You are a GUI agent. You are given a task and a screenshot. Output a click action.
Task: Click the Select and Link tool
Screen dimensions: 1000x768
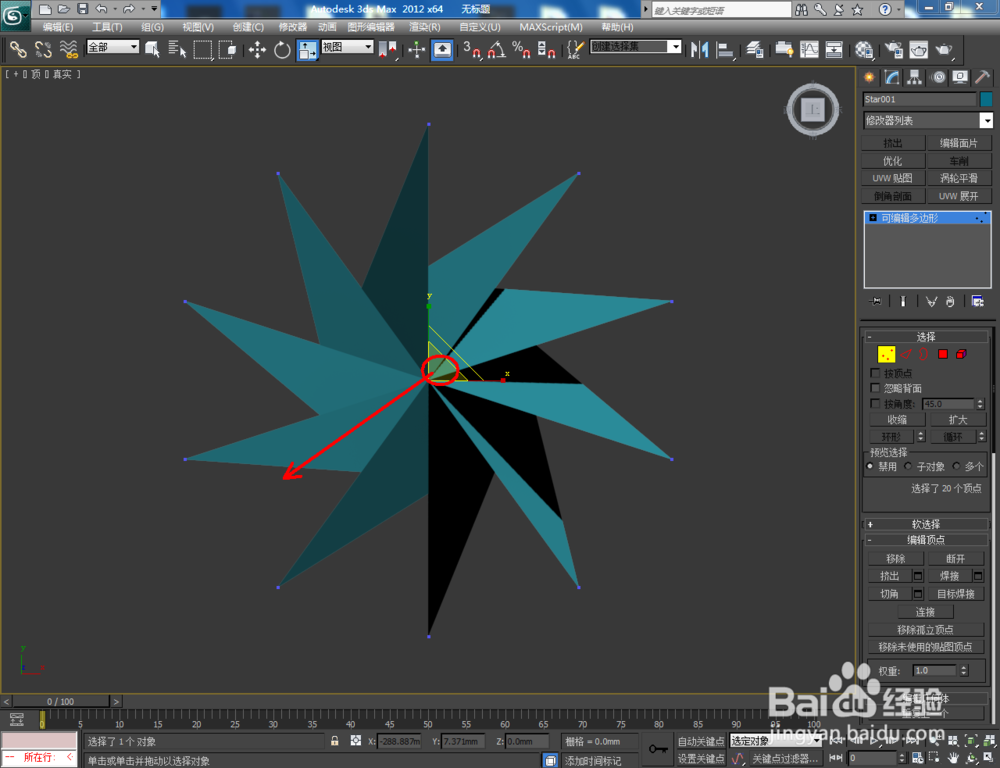[18, 49]
